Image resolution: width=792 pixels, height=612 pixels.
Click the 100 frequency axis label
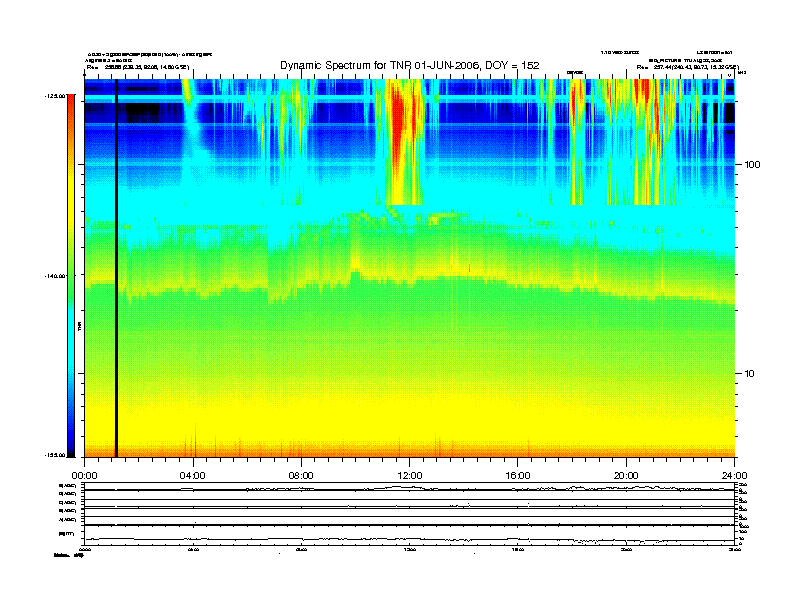(x=752, y=165)
